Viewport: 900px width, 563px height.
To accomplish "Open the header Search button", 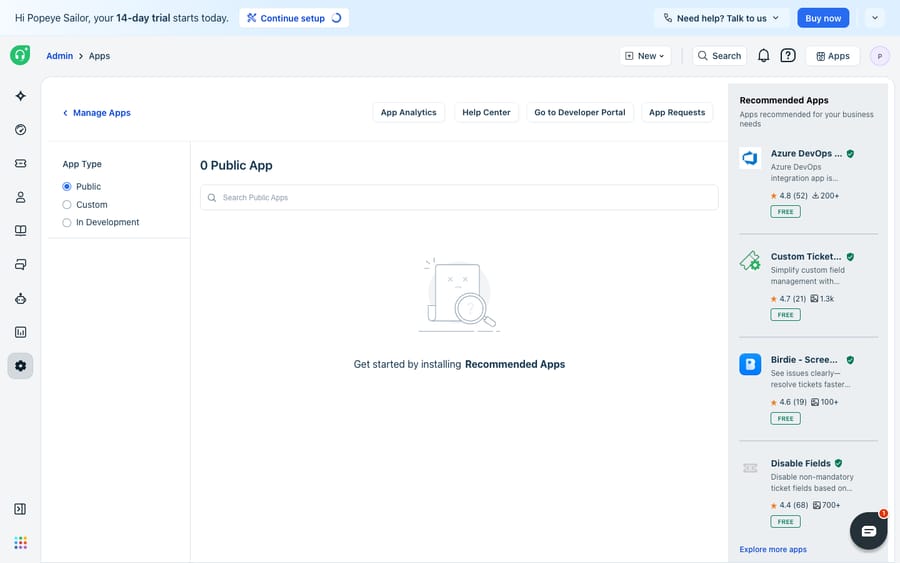I will 719,56.
